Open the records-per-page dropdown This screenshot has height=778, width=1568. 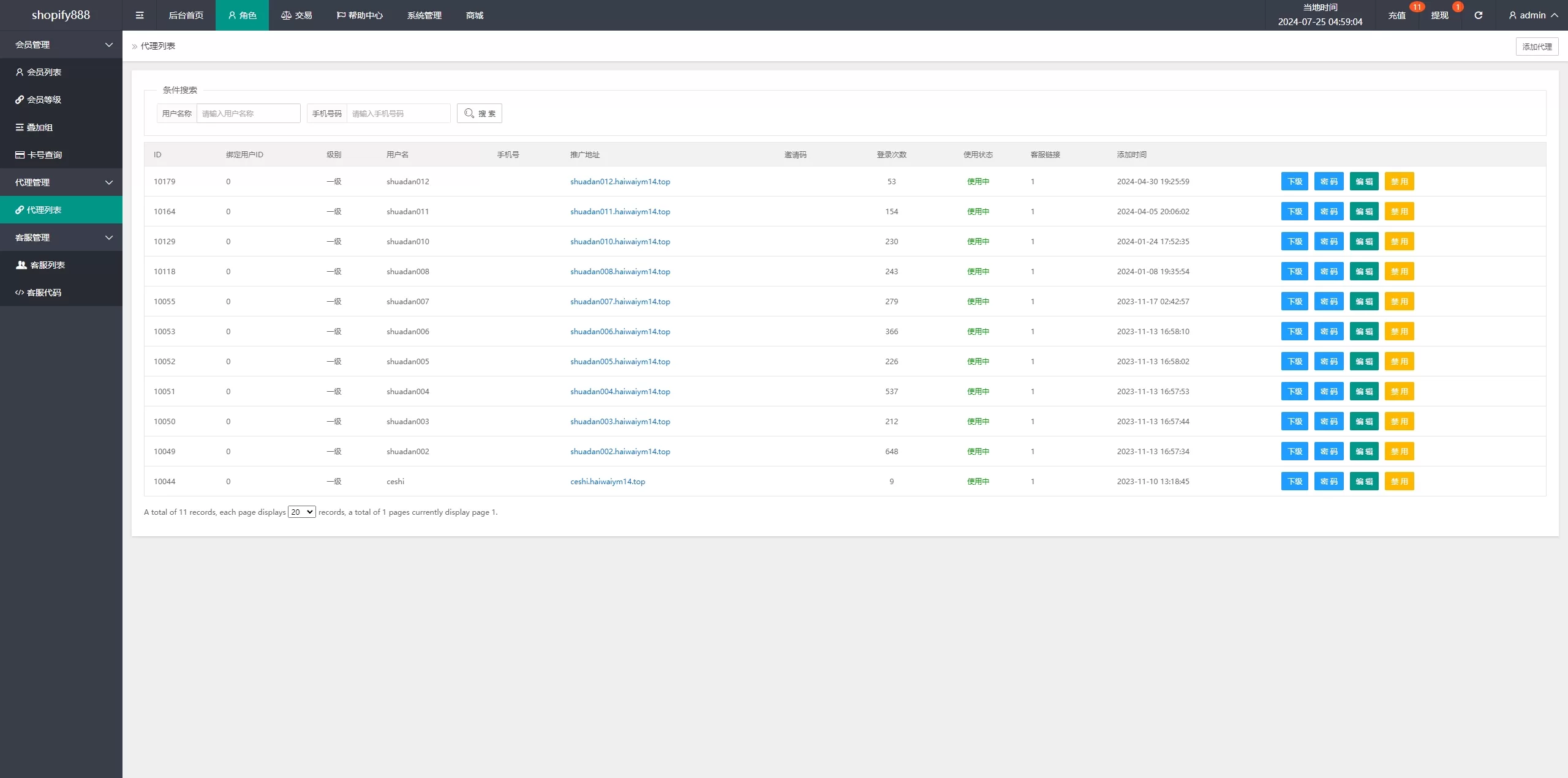[302, 512]
